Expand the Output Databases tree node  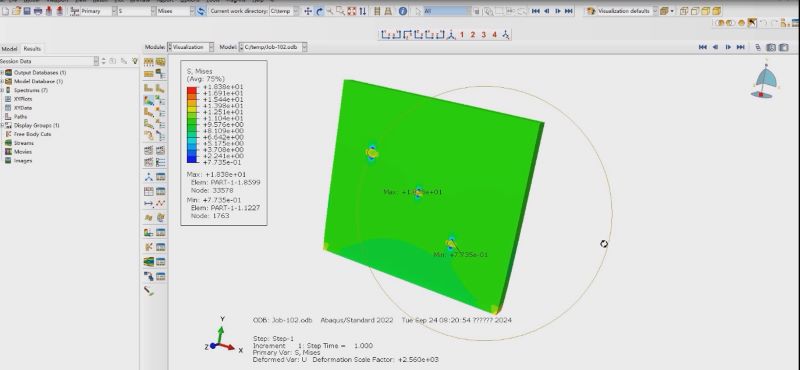point(2,72)
